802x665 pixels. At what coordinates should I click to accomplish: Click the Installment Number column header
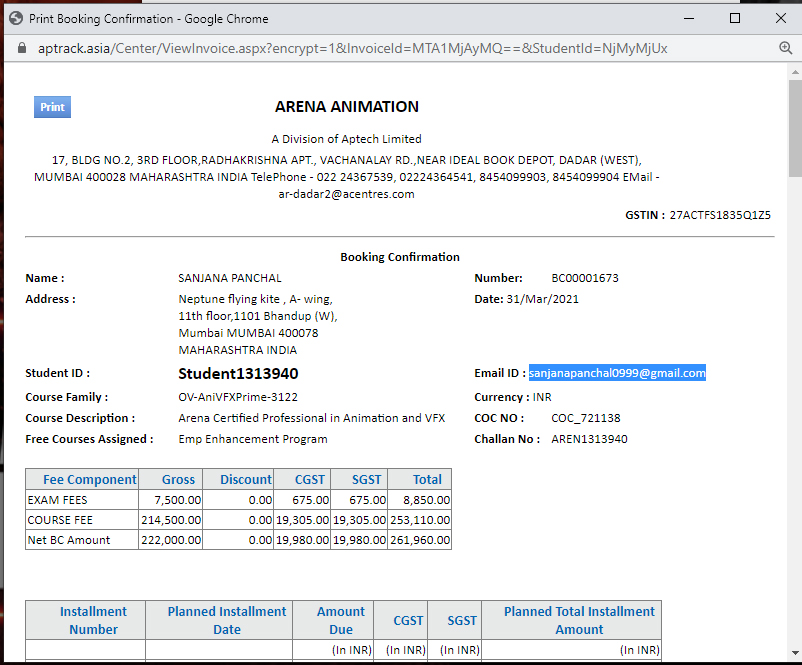point(85,620)
